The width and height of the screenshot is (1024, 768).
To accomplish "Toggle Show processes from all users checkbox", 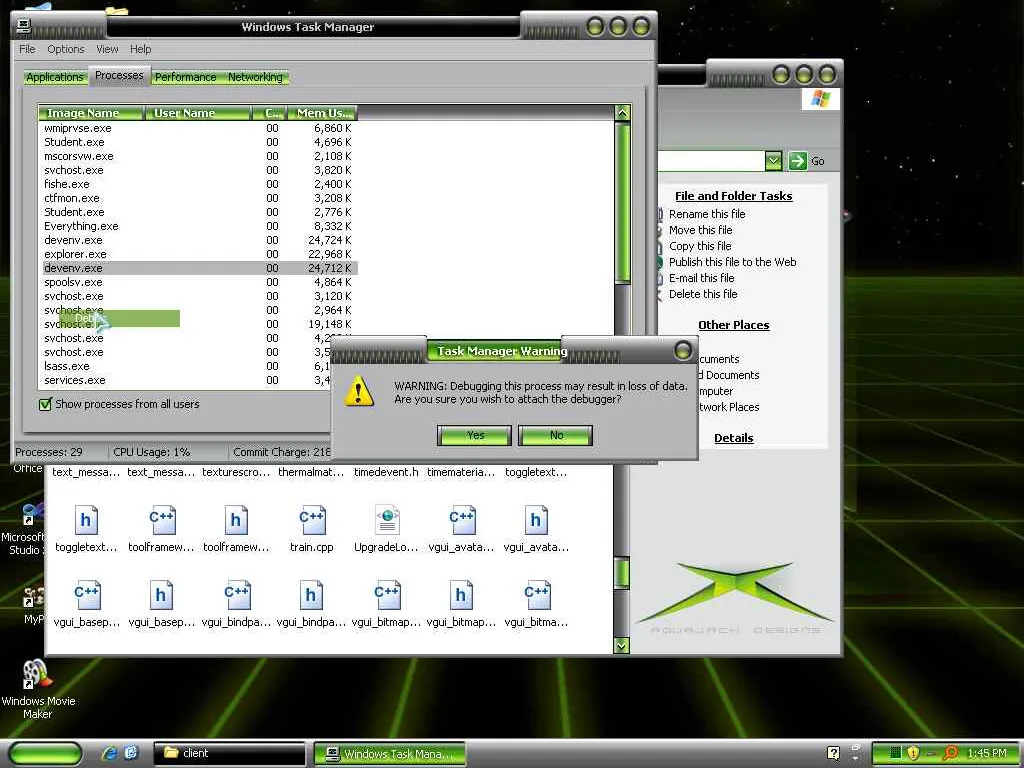I will (45, 404).
